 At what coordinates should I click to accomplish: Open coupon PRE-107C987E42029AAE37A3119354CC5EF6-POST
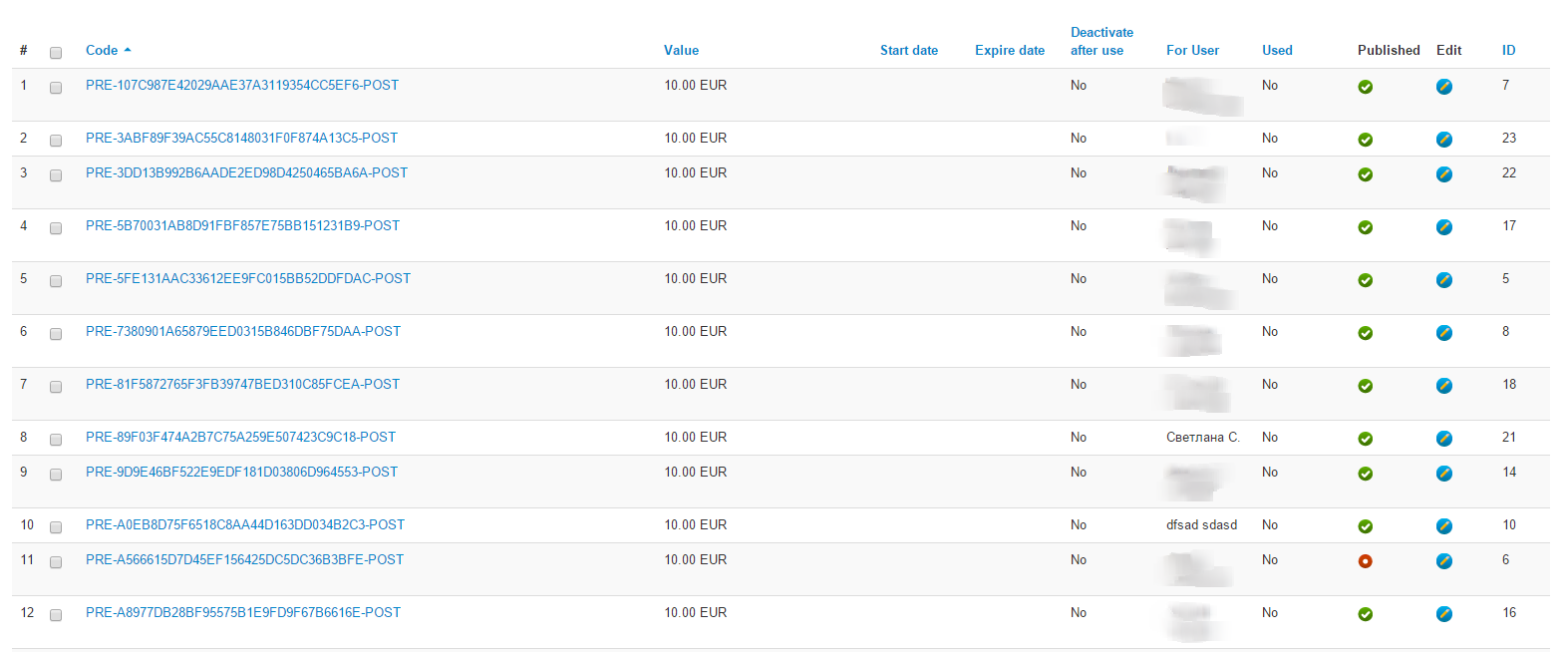pyautogui.click(x=242, y=86)
